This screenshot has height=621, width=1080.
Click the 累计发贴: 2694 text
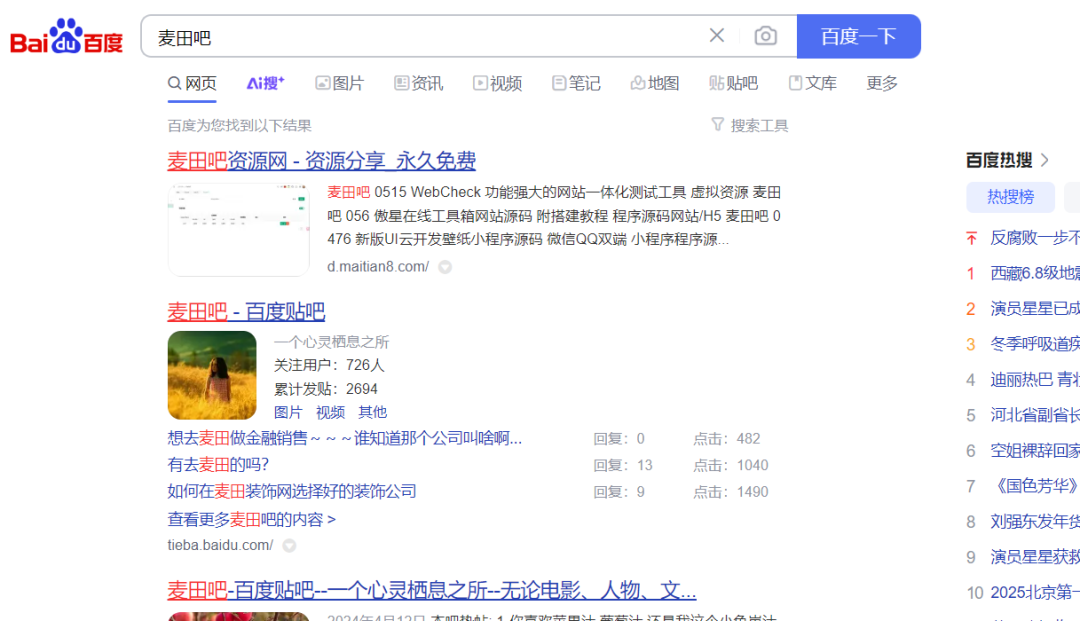326,389
